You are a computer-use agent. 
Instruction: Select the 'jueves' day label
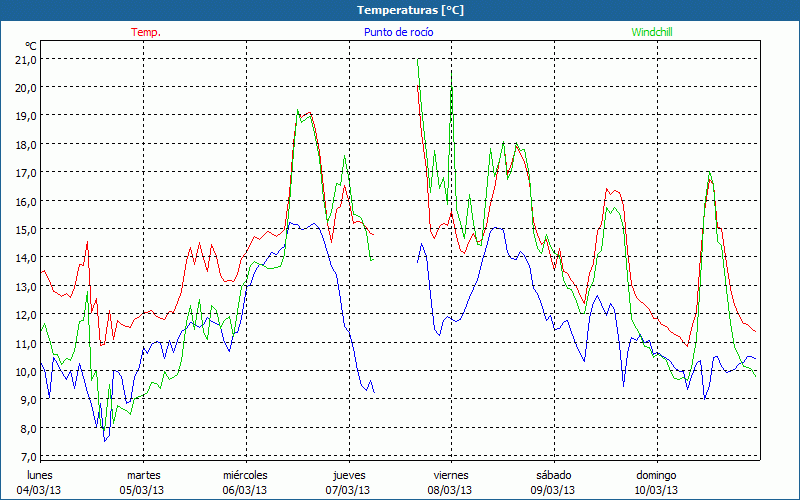(348, 475)
